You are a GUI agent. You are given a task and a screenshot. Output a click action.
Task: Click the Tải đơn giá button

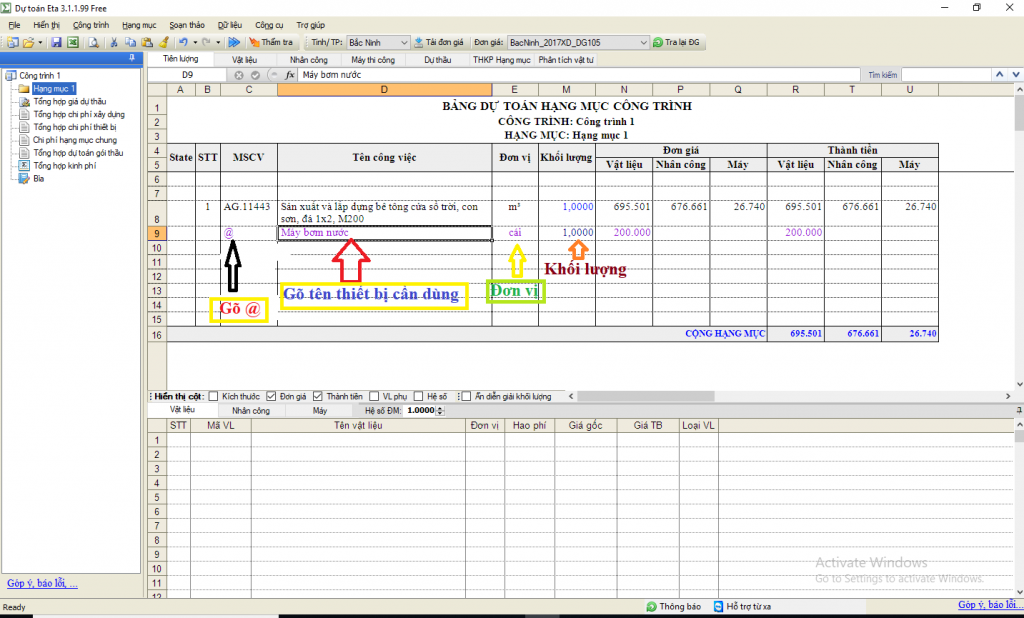point(439,43)
